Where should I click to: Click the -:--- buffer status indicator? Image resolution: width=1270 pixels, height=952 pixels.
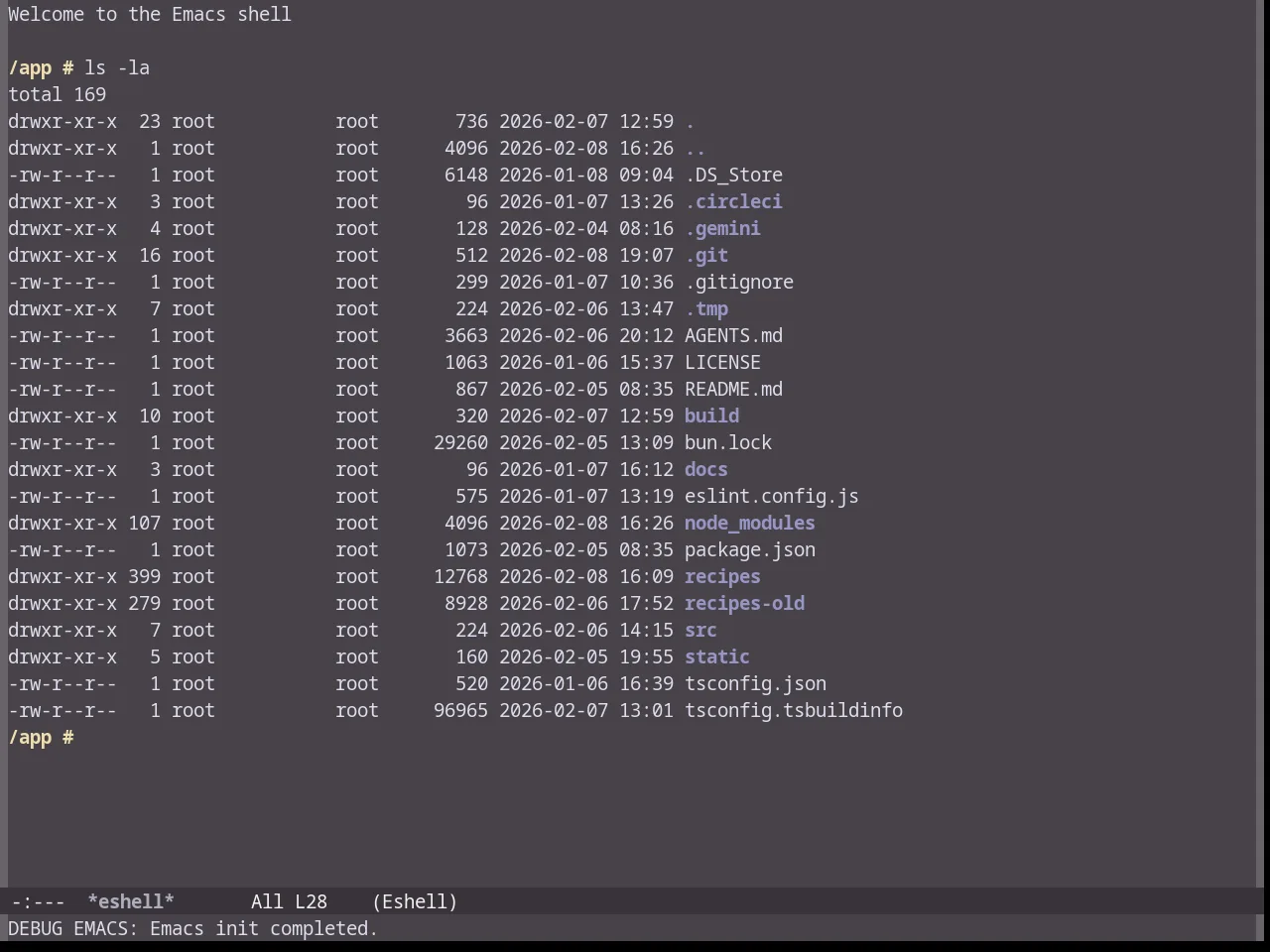pos(38,901)
